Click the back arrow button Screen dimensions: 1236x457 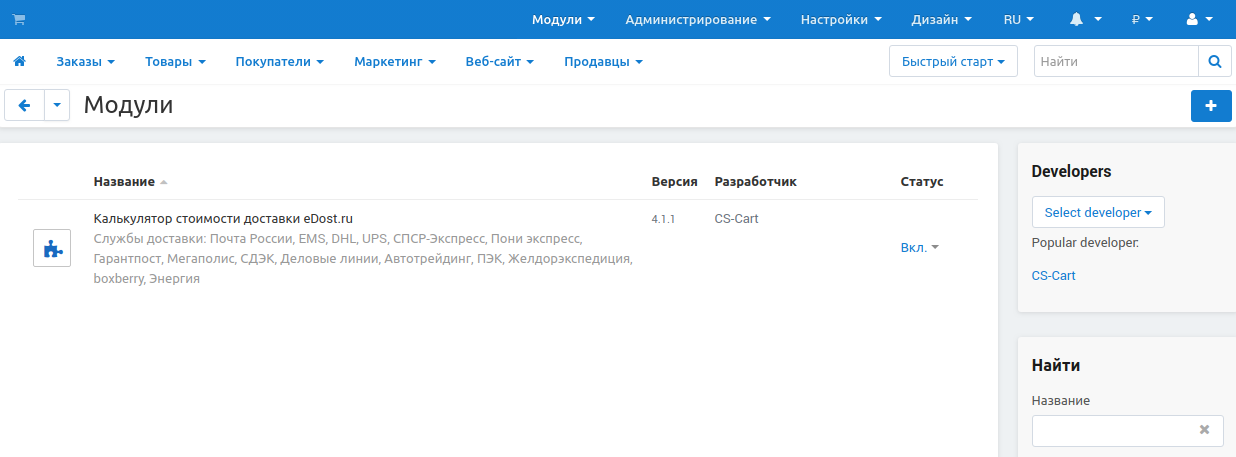[x=25, y=105]
